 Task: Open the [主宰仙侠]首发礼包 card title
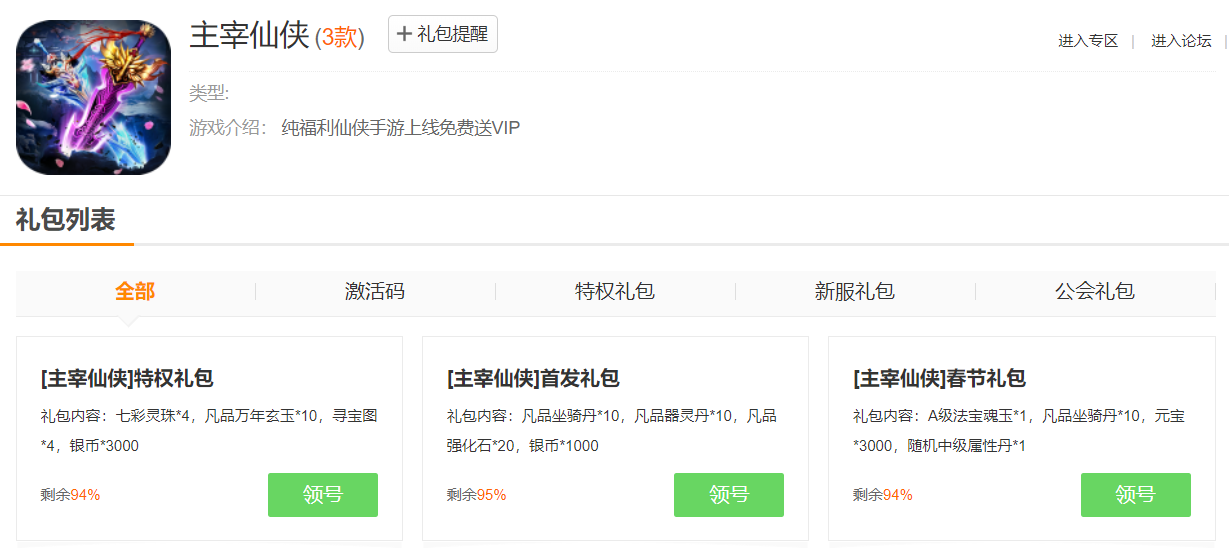[x=533, y=379]
